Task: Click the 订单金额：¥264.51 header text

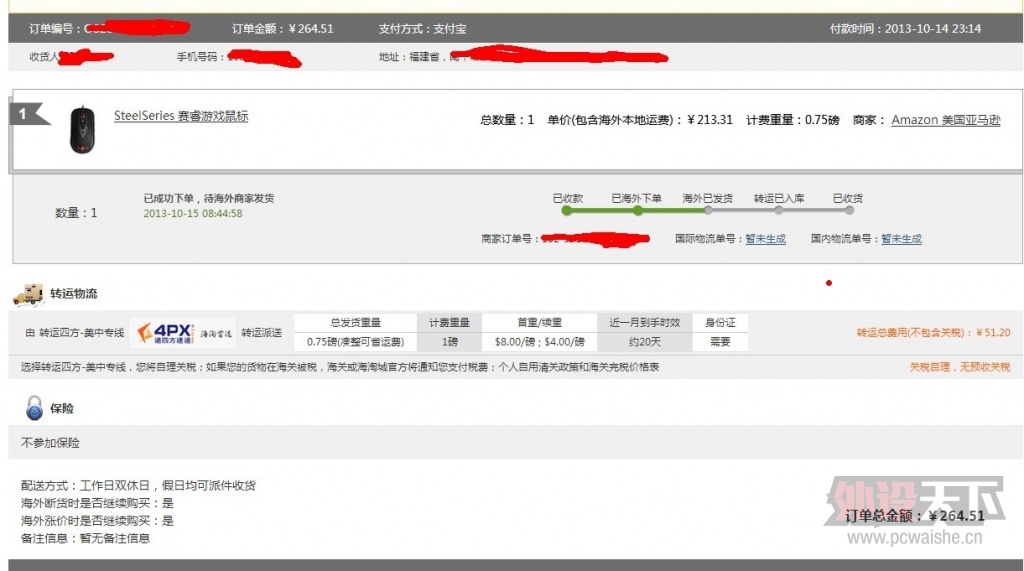Action: click(283, 29)
